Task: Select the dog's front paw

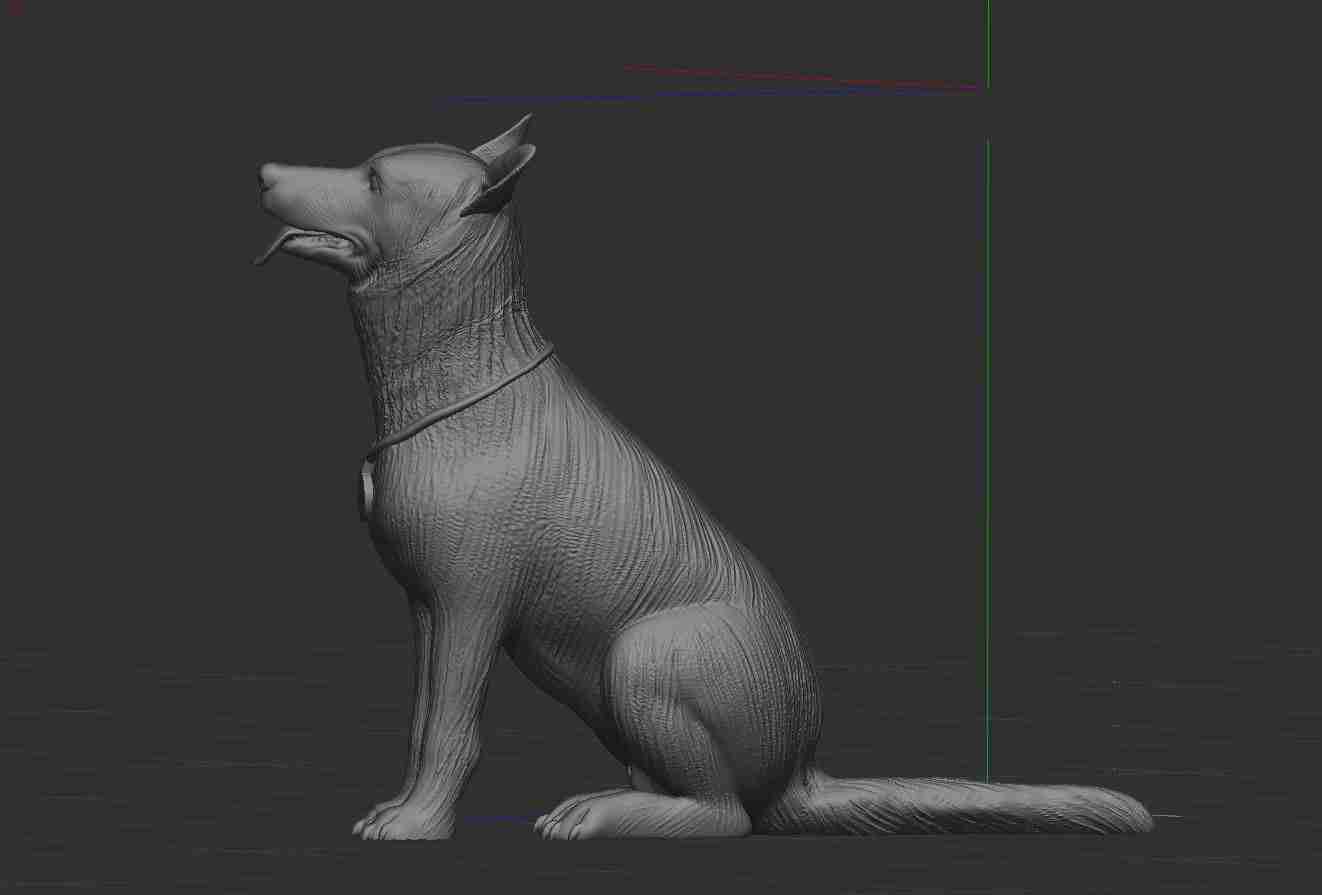Action: click(x=410, y=820)
